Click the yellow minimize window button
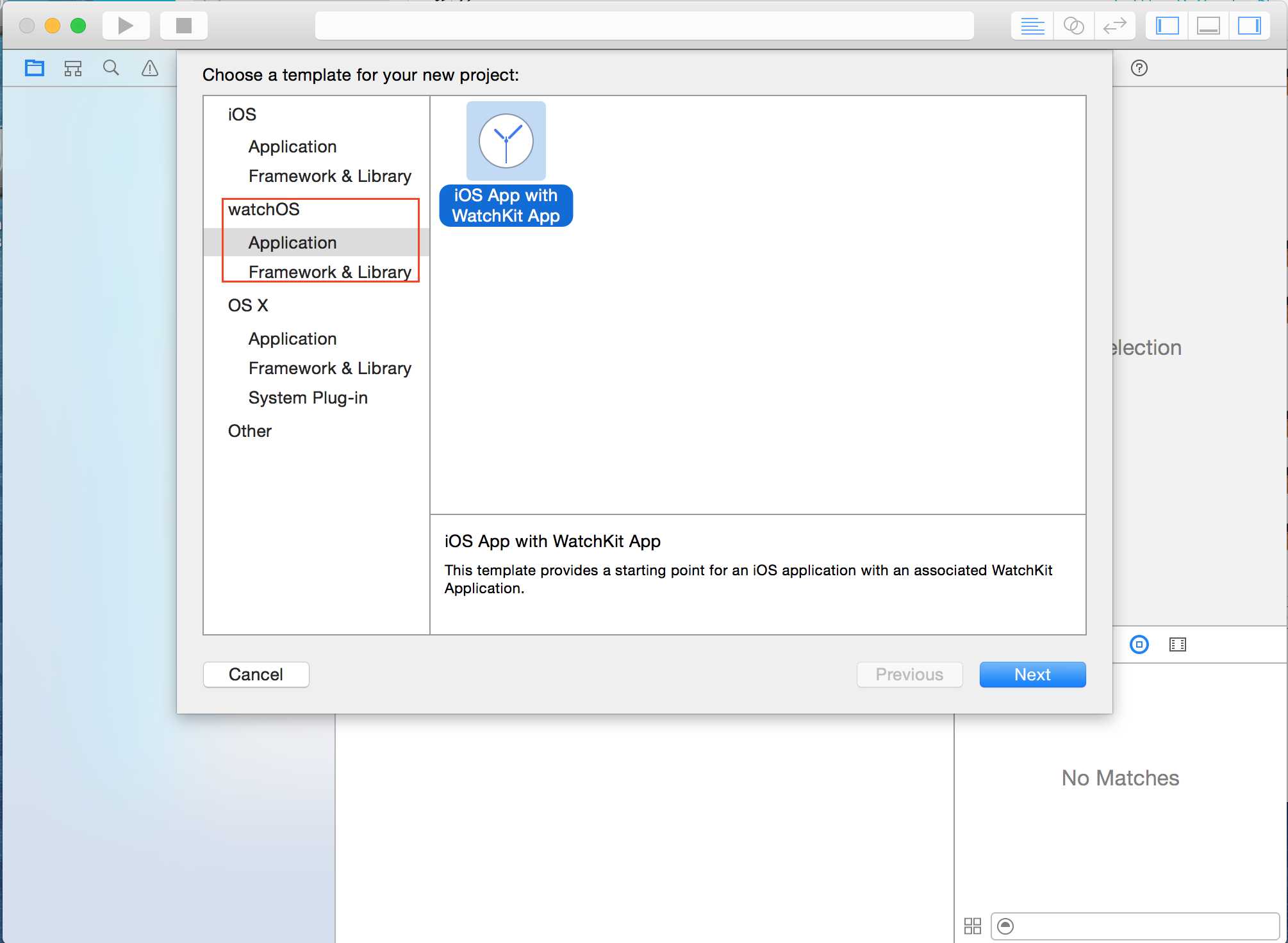The width and height of the screenshot is (1288, 943). (53, 26)
